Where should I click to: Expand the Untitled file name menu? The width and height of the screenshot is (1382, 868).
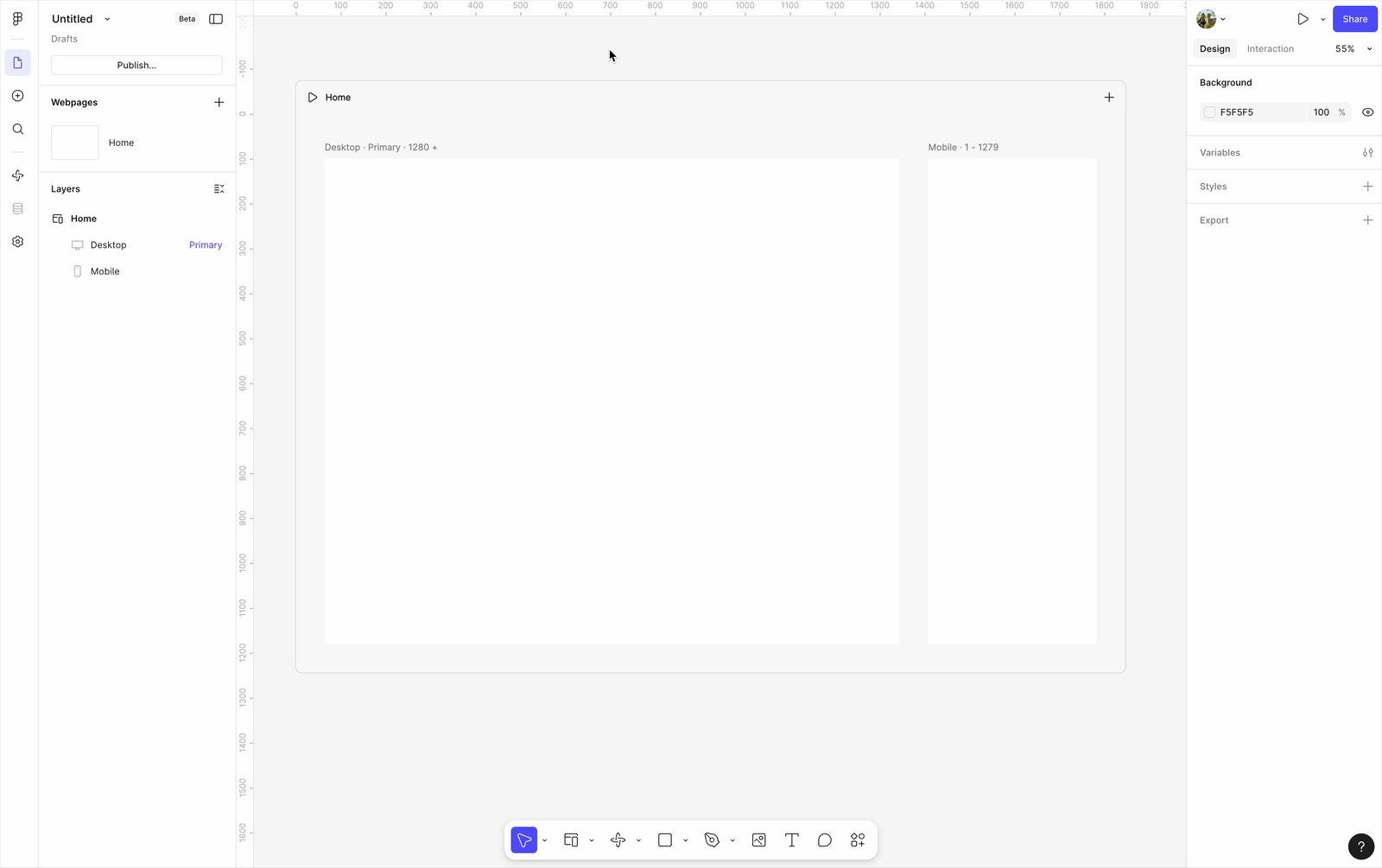[107, 19]
